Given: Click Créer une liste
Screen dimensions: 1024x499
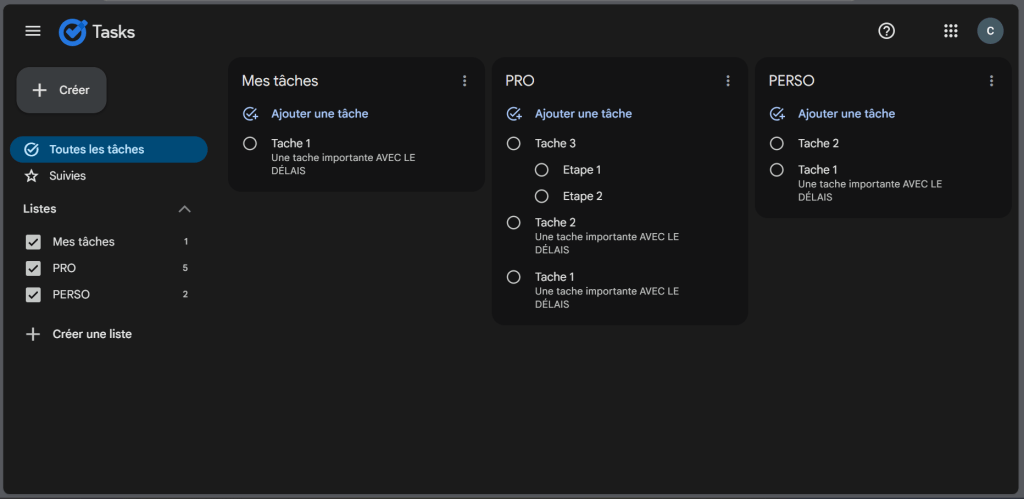Looking at the screenshot, I should click(x=91, y=334).
